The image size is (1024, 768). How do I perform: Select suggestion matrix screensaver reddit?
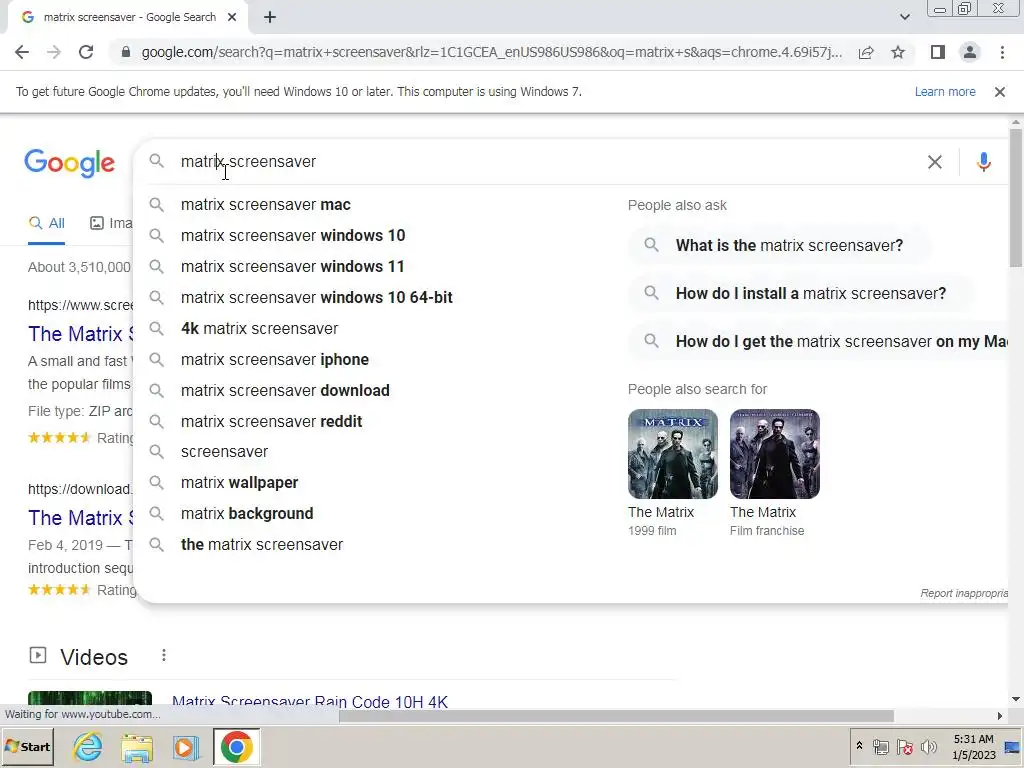271,422
